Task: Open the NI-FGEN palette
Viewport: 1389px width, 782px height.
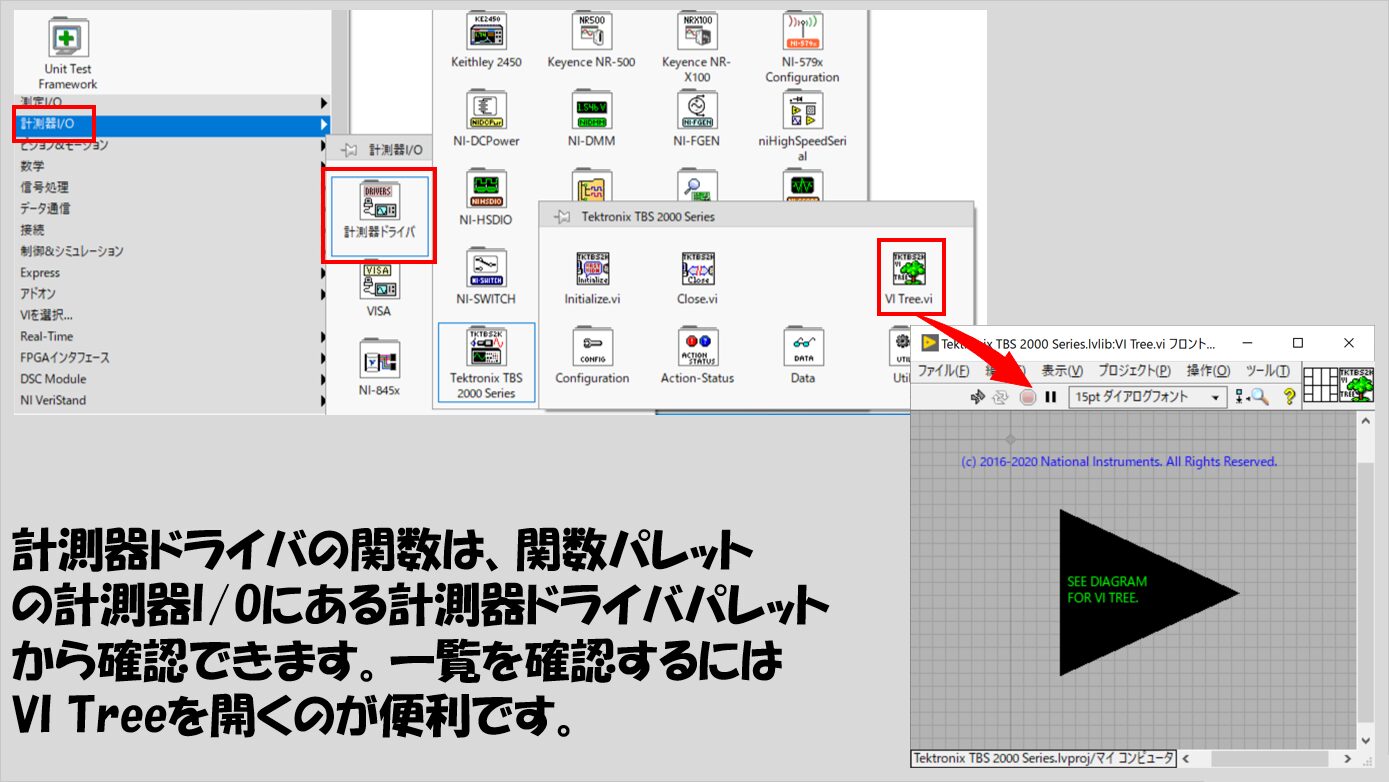Action: click(x=697, y=119)
